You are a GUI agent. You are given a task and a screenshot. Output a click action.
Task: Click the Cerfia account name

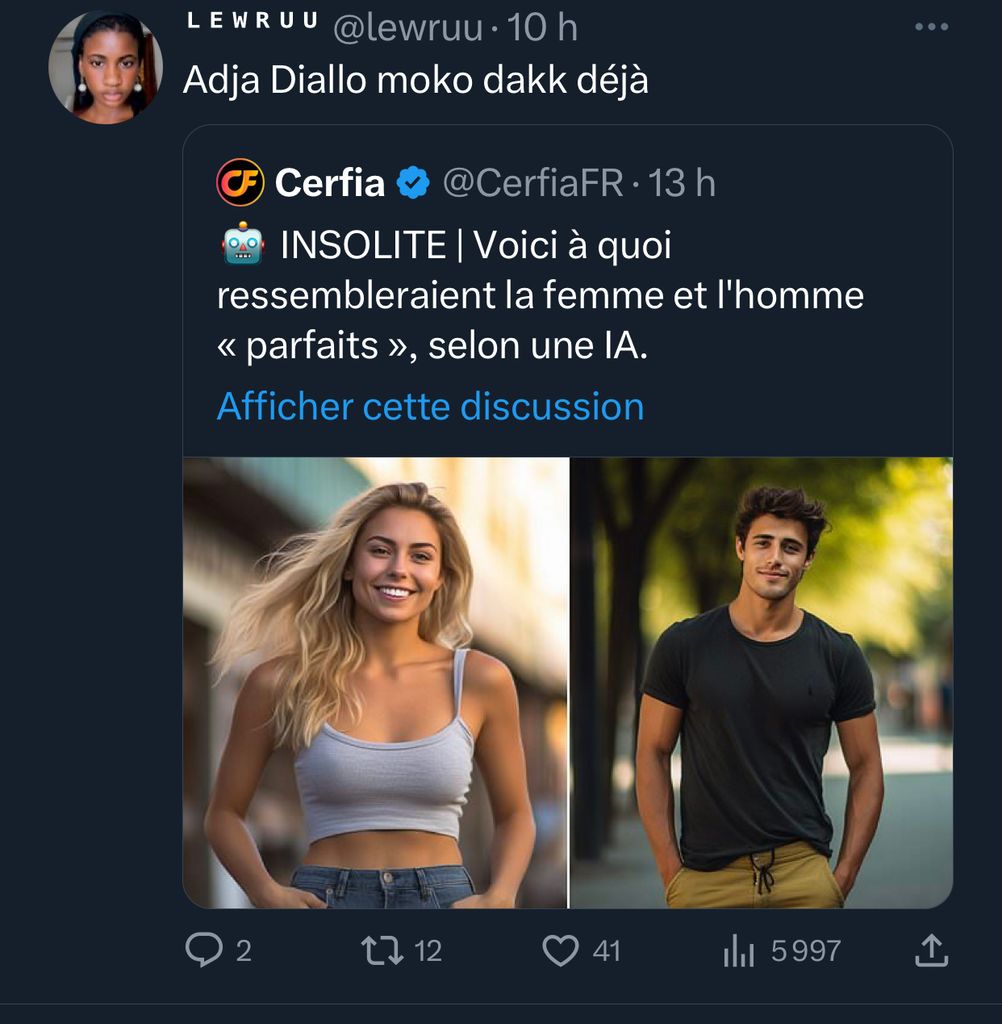point(330,183)
